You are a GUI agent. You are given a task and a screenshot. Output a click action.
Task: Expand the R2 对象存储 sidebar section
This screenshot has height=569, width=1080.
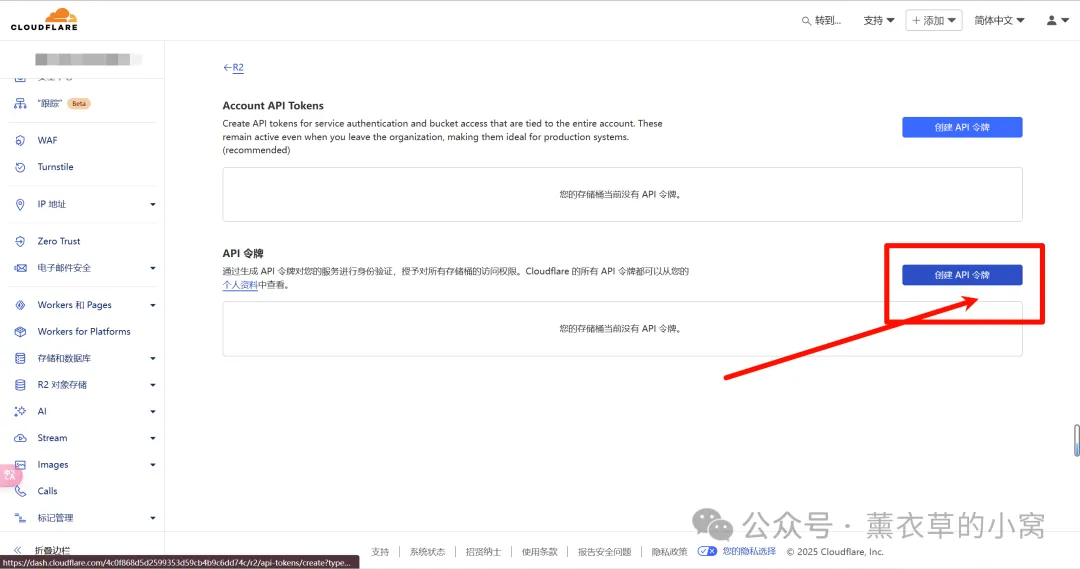click(152, 385)
